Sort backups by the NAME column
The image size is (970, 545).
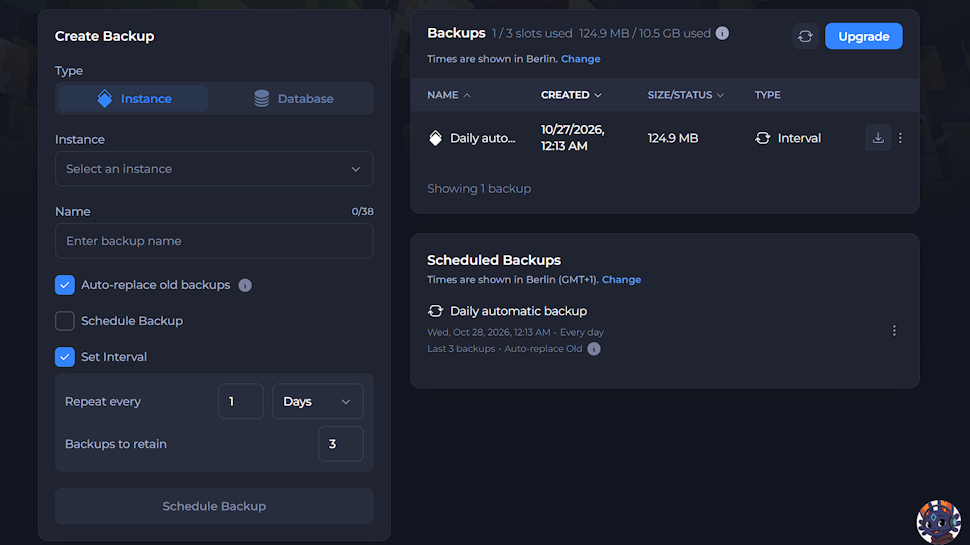pyautogui.click(x=449, y=95)
